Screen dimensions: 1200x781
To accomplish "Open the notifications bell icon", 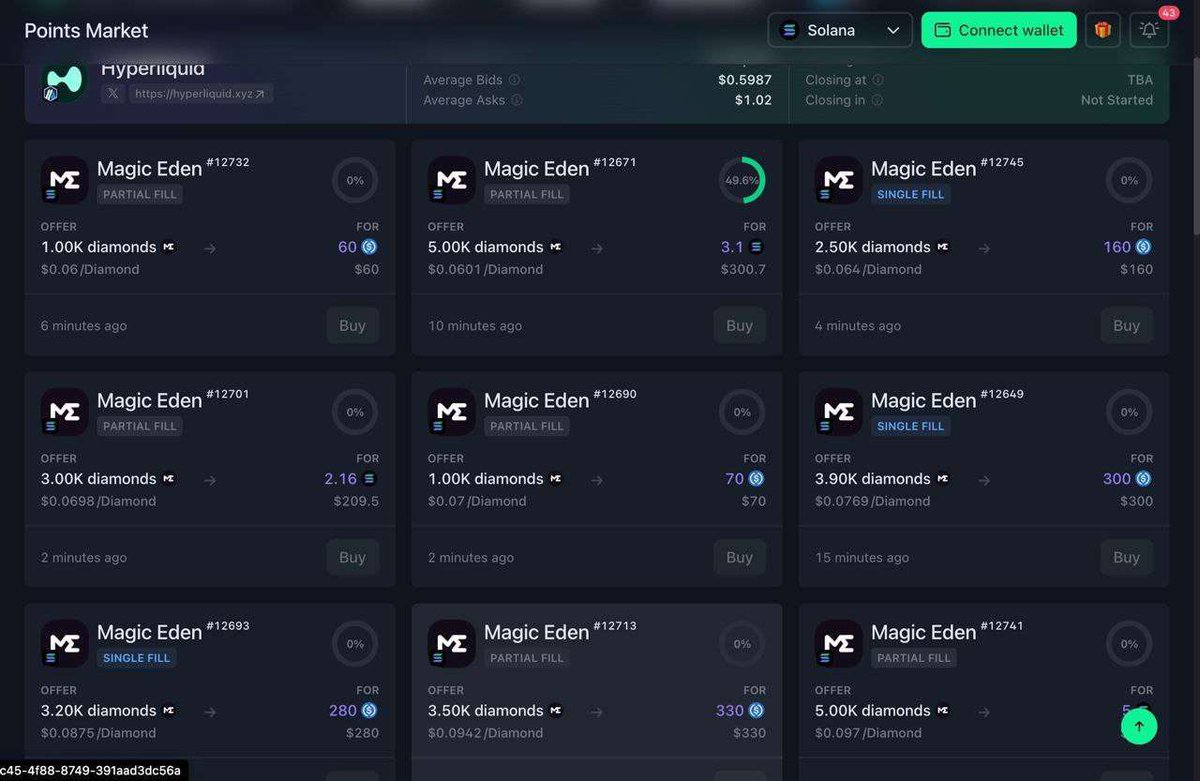I will [x=1149, y=30].
